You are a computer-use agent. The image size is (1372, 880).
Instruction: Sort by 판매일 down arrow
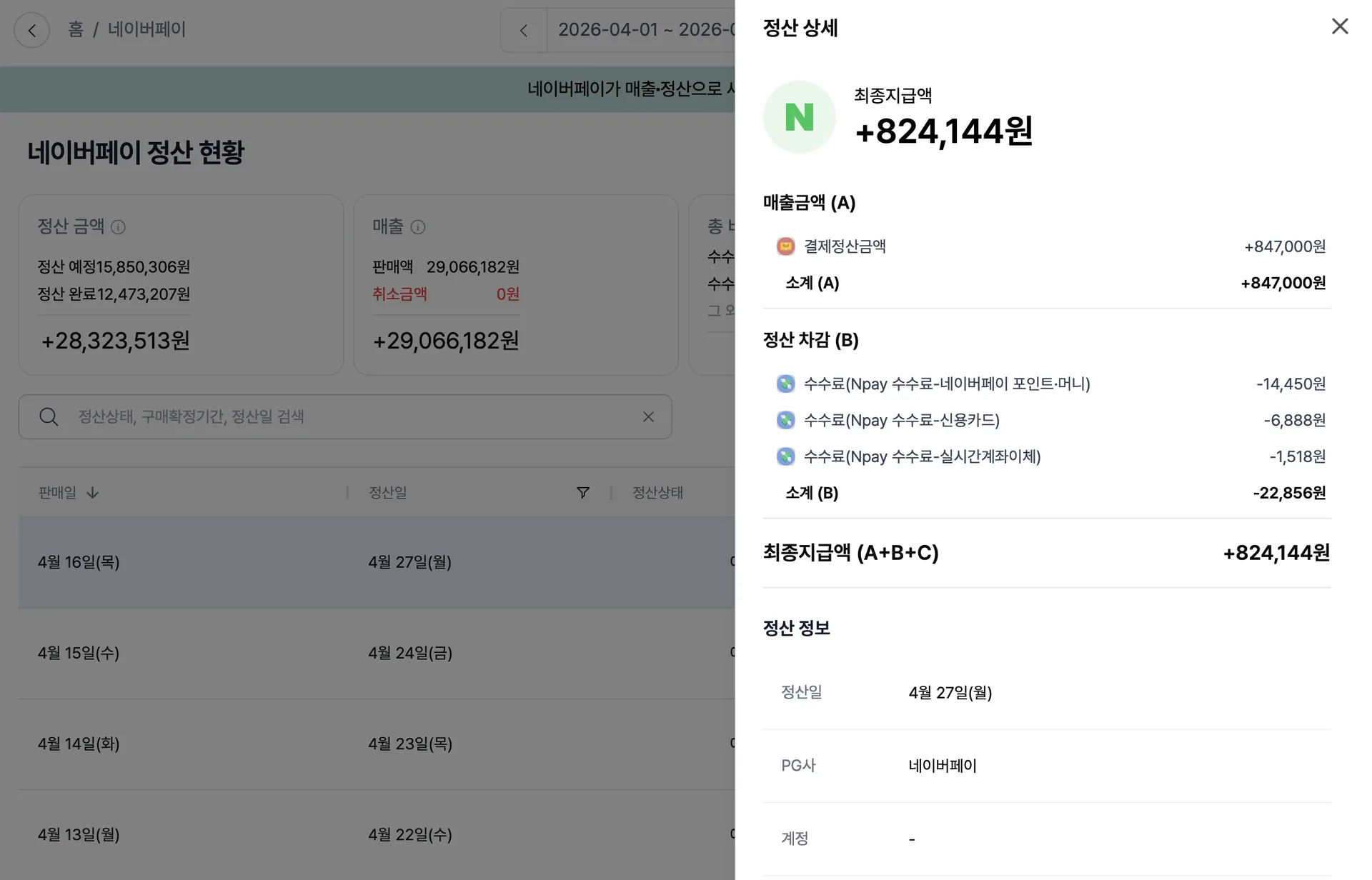(x=93, y=493)
